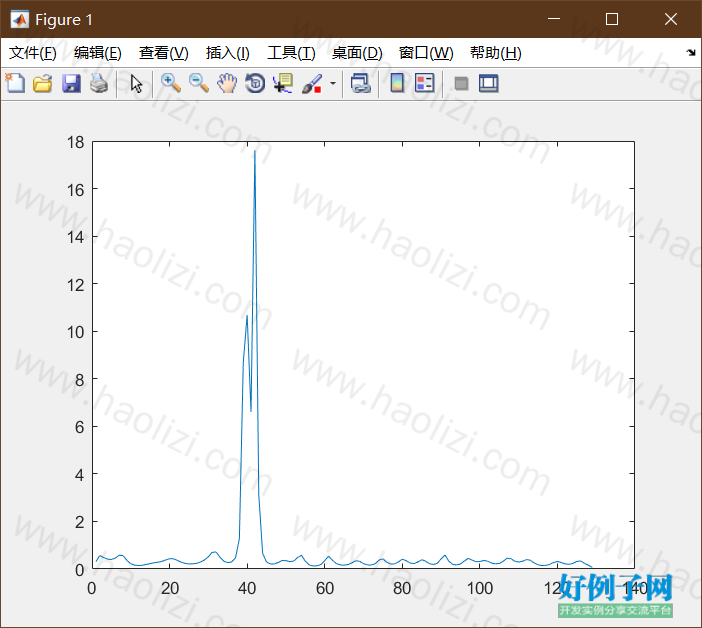Print the figure using the printer icon

99,83
